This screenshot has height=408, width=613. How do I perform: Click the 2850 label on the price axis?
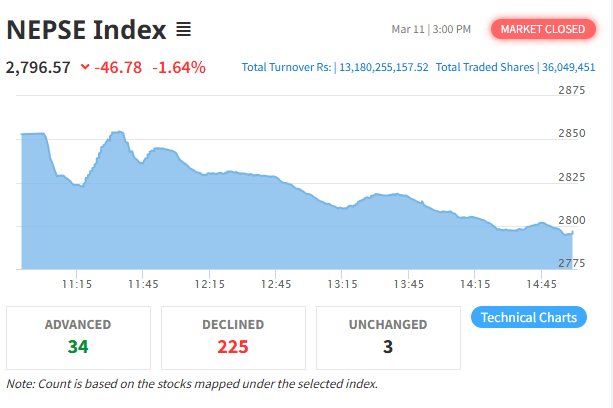pos(571,133)
